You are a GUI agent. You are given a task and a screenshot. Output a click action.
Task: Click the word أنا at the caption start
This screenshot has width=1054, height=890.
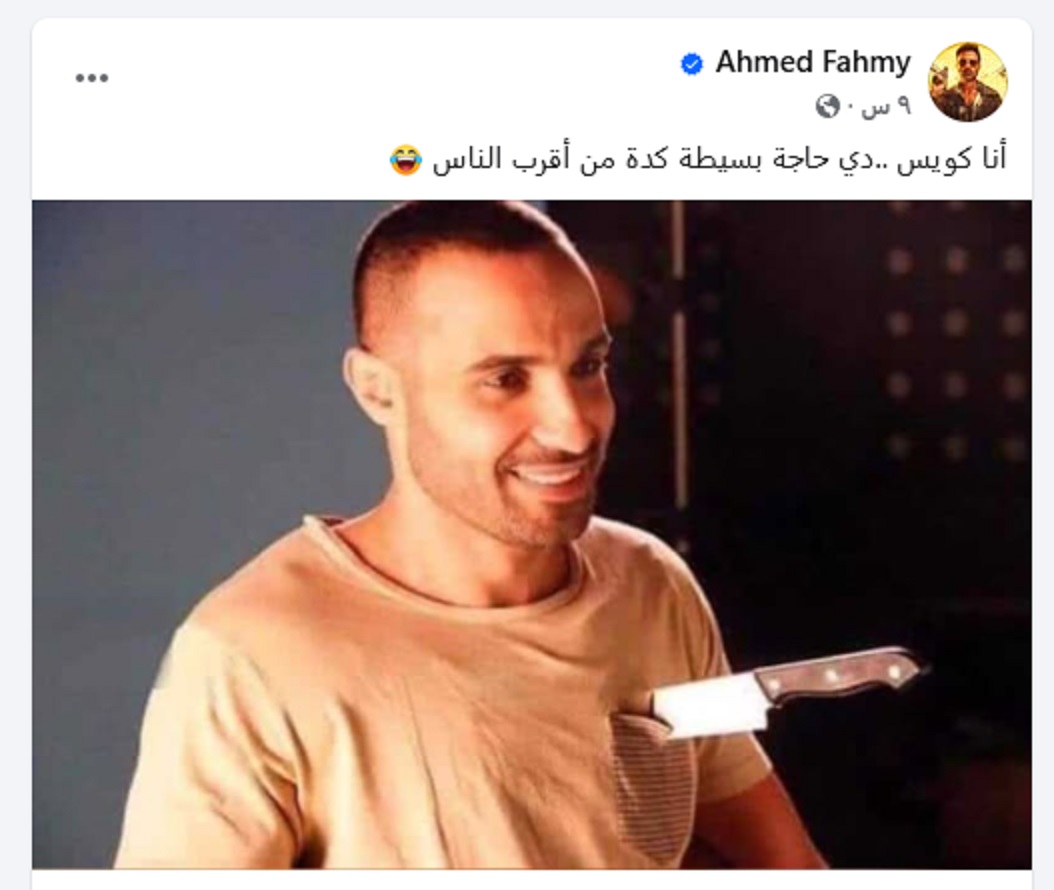coord(990,158)
